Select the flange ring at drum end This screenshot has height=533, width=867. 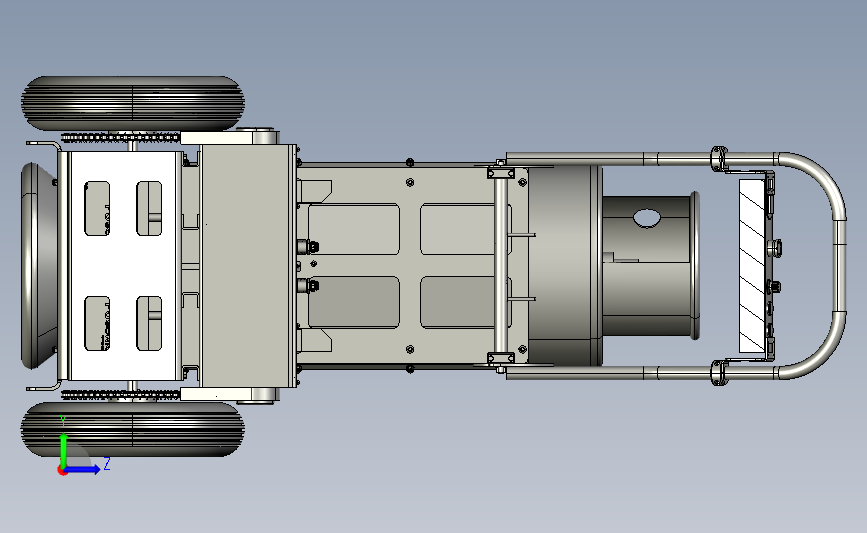tap(695, 265)
